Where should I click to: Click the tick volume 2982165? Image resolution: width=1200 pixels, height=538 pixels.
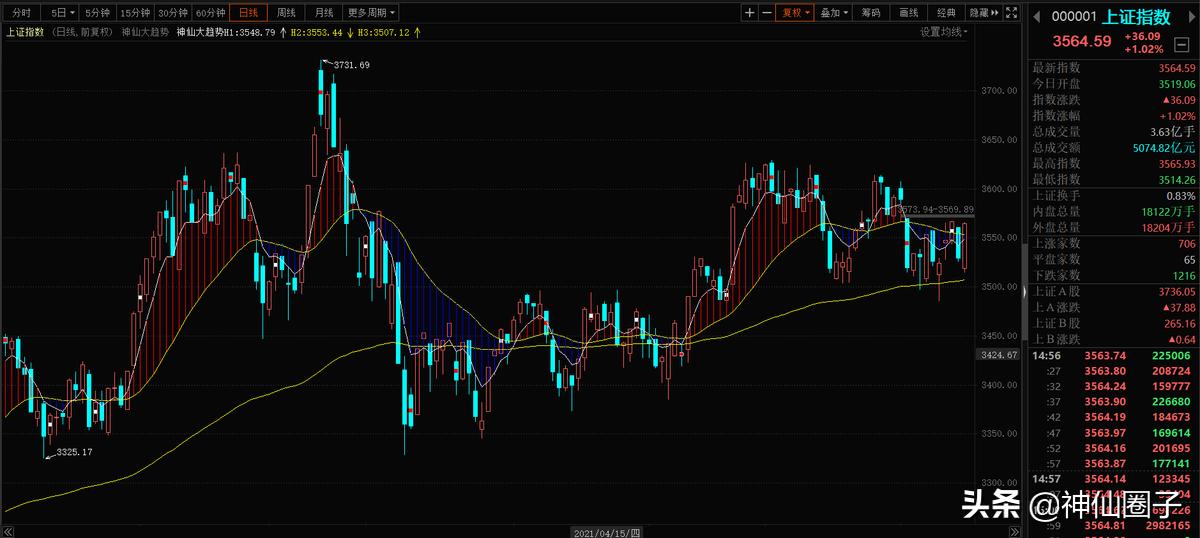1167,526
